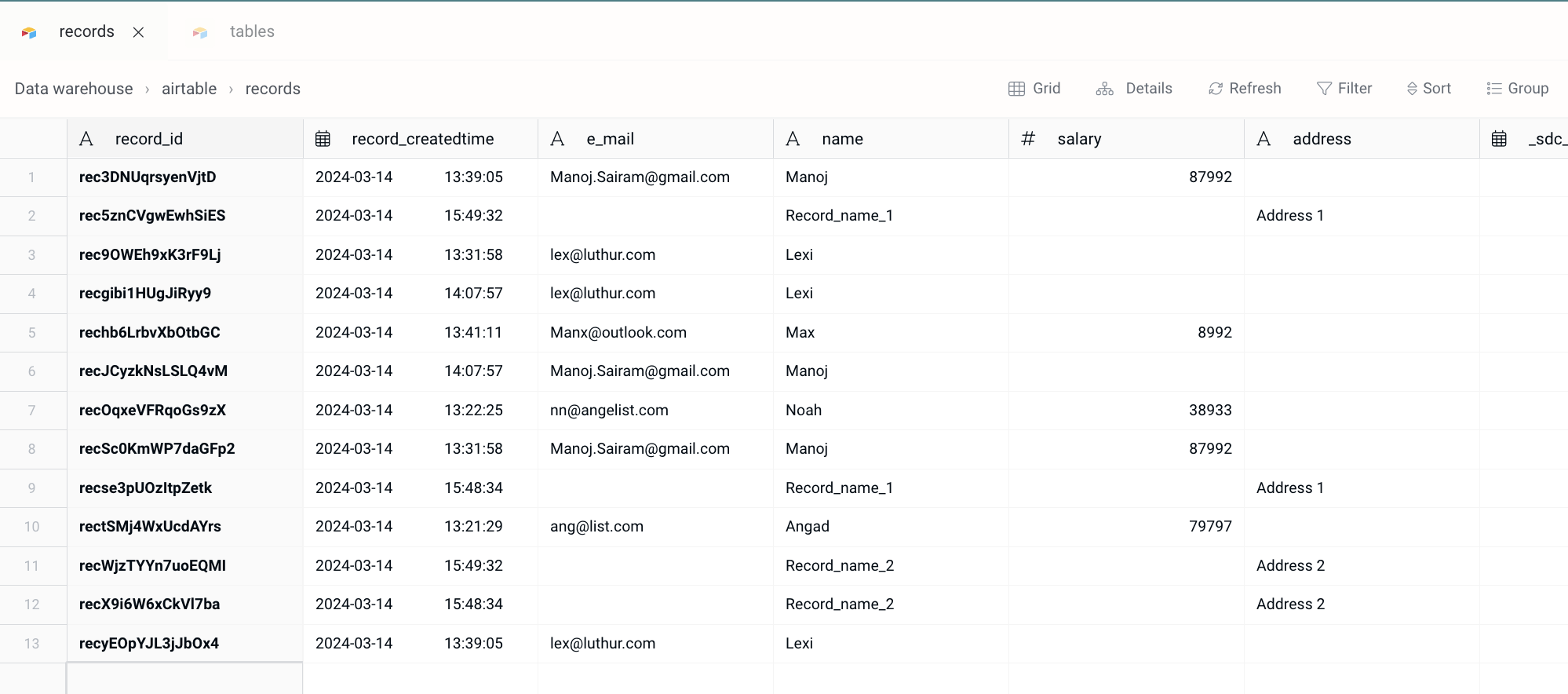The height and width of the screenshot is (694, 1568).
Task: Open Sort options
Action: 1428,89
